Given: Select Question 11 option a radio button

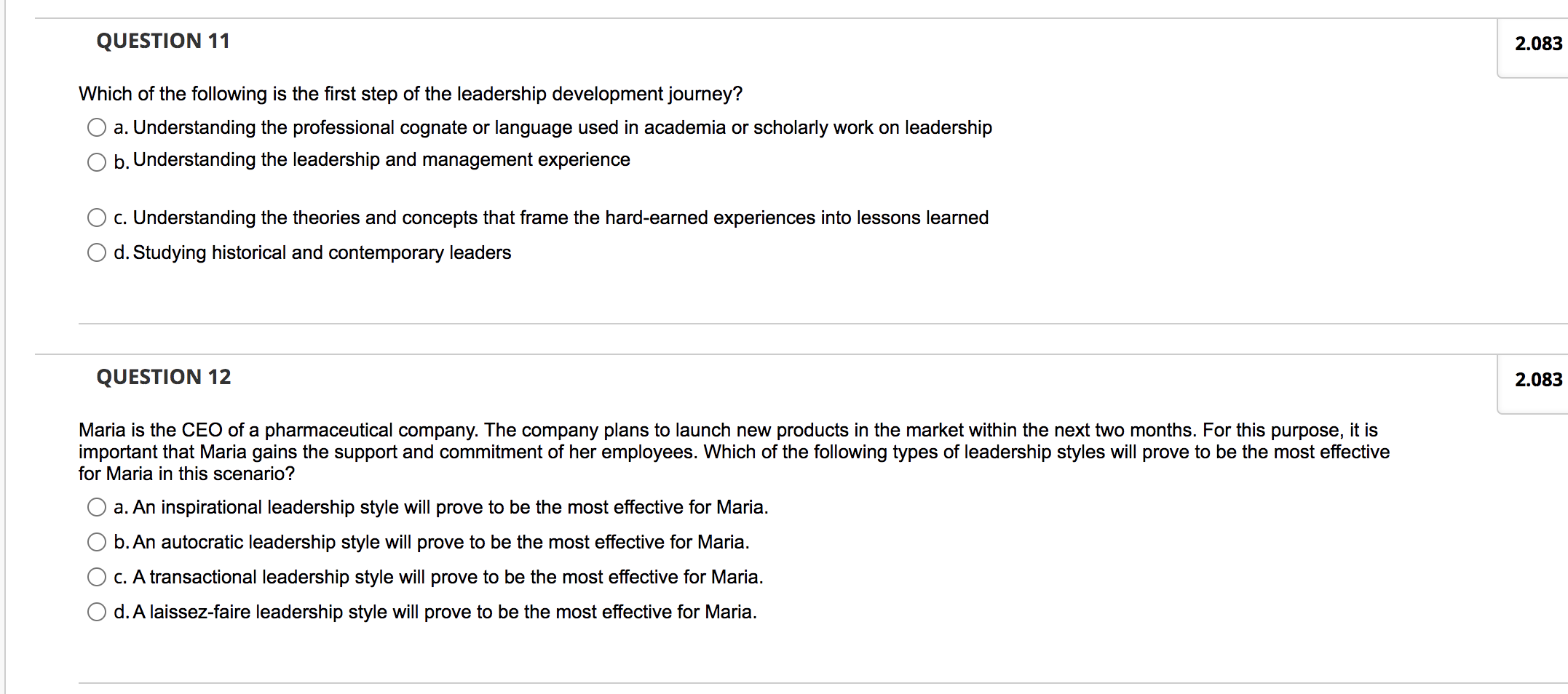Looking at the screenshot, I should (97, 128).
